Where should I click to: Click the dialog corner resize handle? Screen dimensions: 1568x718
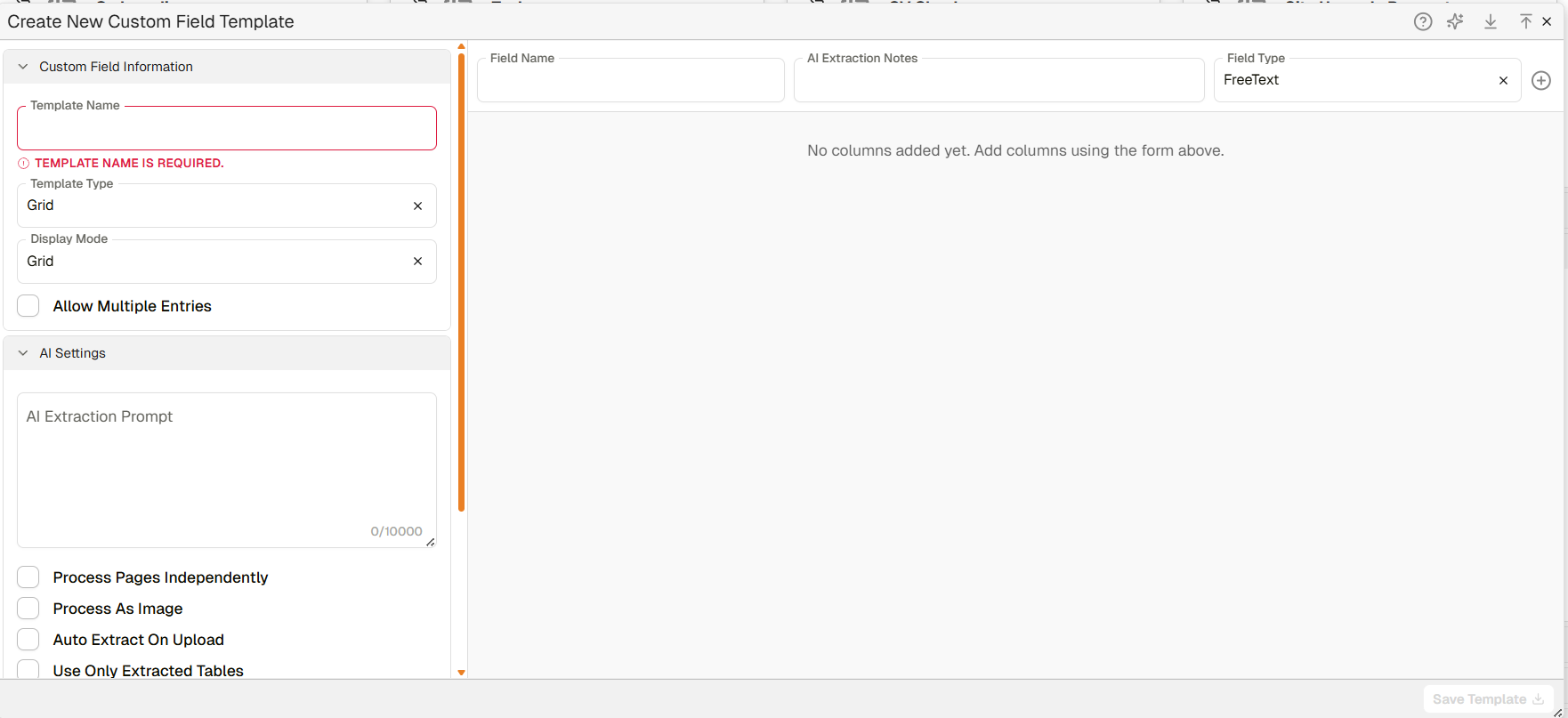point(1557,712)
